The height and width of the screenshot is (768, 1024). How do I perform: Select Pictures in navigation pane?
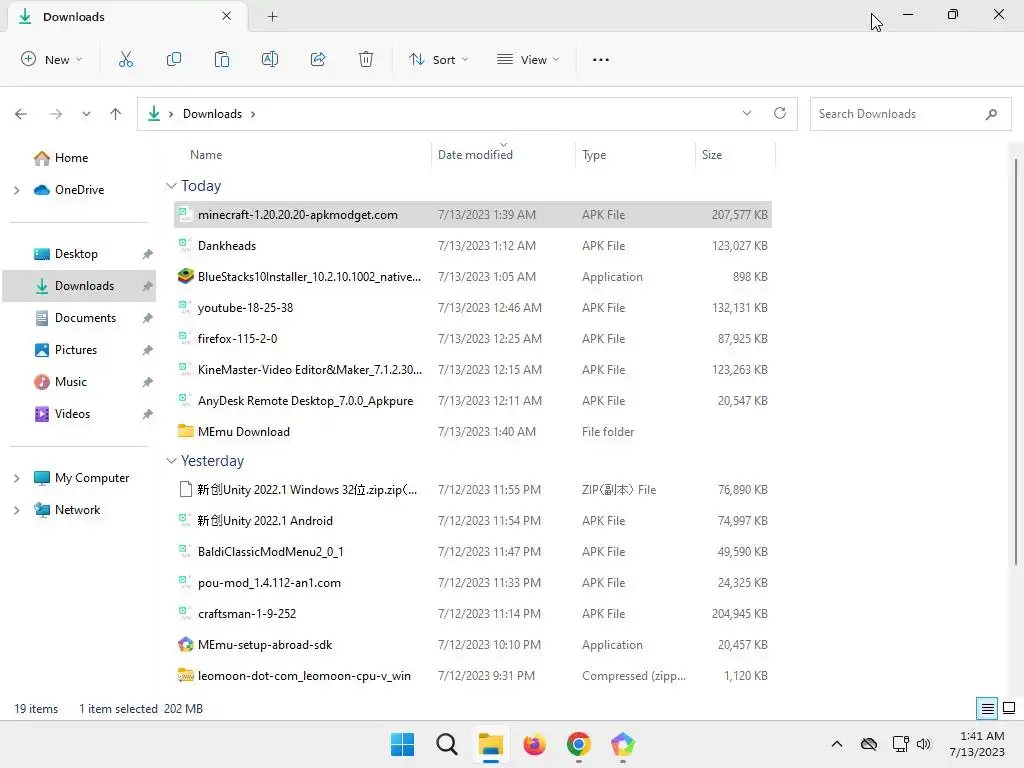[76, 350]
